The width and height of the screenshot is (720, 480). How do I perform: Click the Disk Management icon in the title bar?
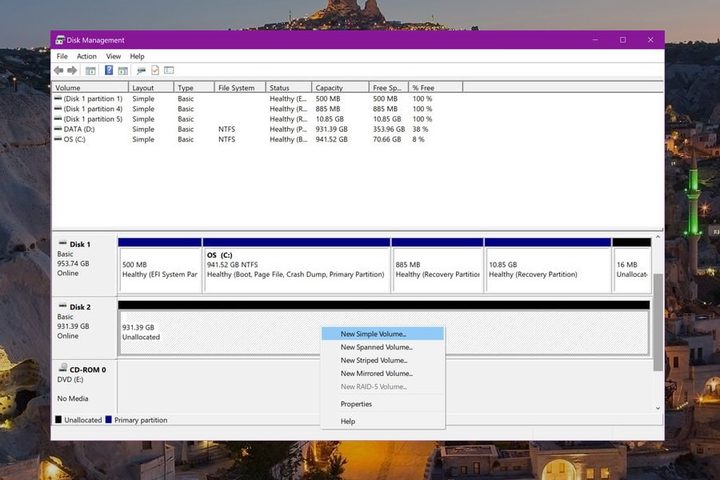click(60, 40)
